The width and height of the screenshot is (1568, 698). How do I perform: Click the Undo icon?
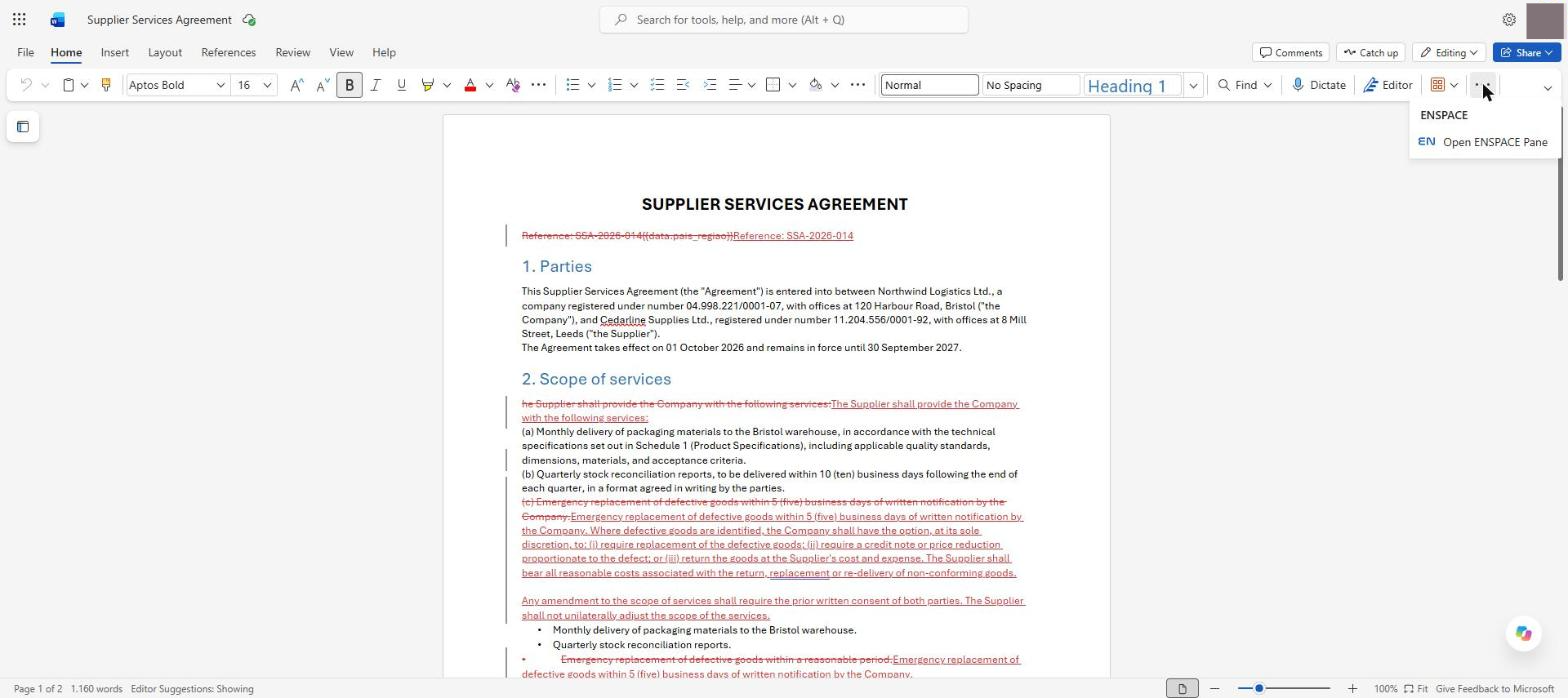coord(26,85)
